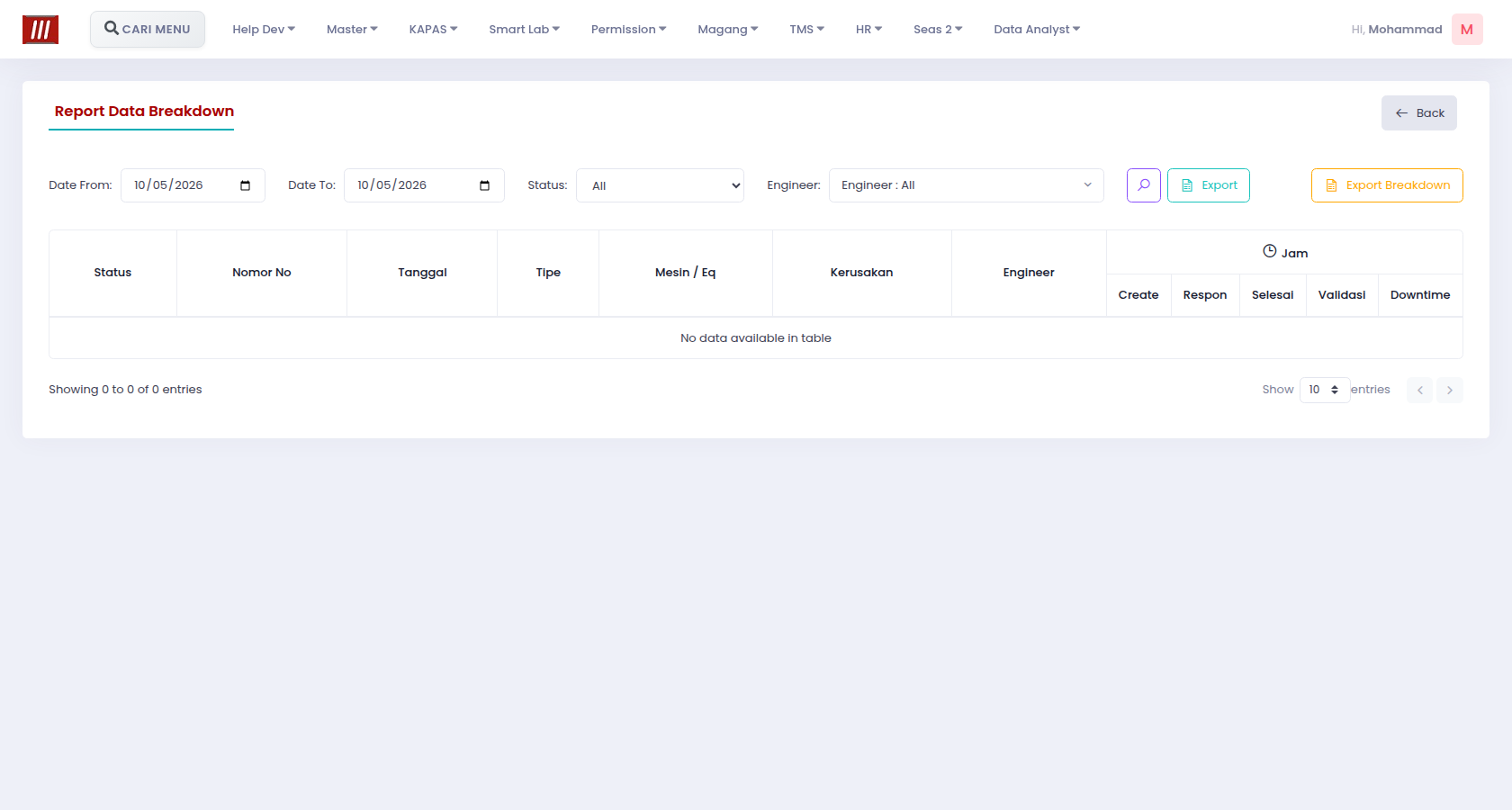Click the CARI MENU search box

[x=148, y=29]
